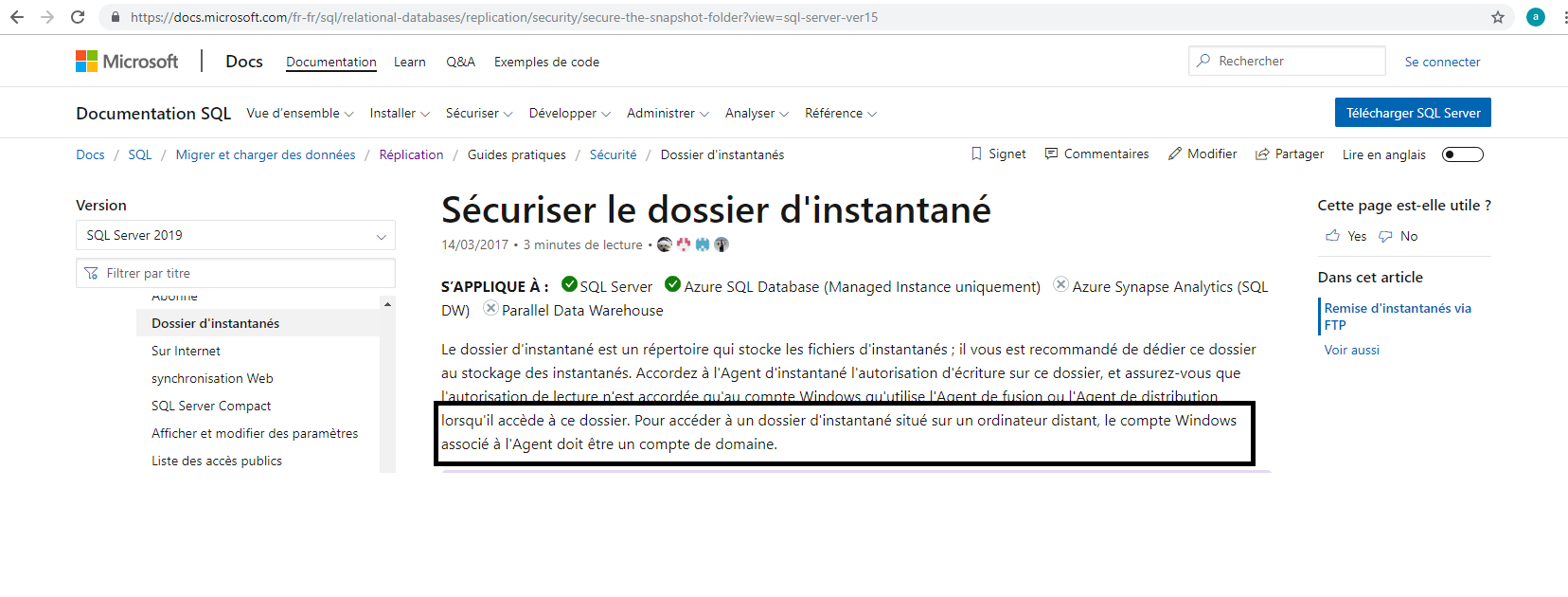Click the filter funnel icon
The height and width of the screenshot is (597, 1568).
pyautogui.click(x=92, y=273)
